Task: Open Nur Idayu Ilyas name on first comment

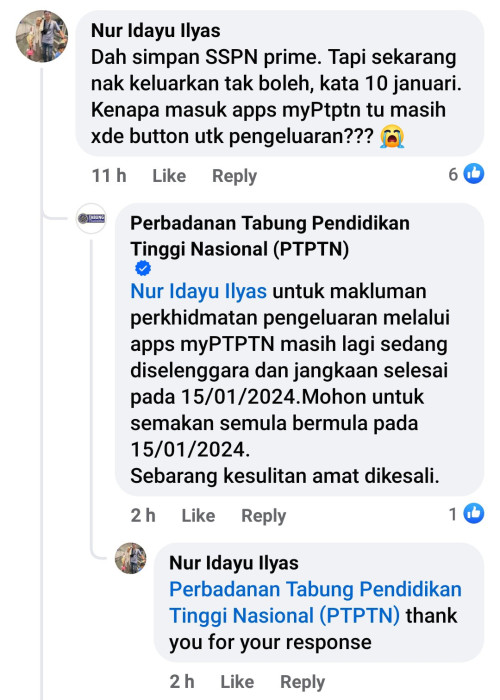Action: pyautogui.click(x=155, y=31)
